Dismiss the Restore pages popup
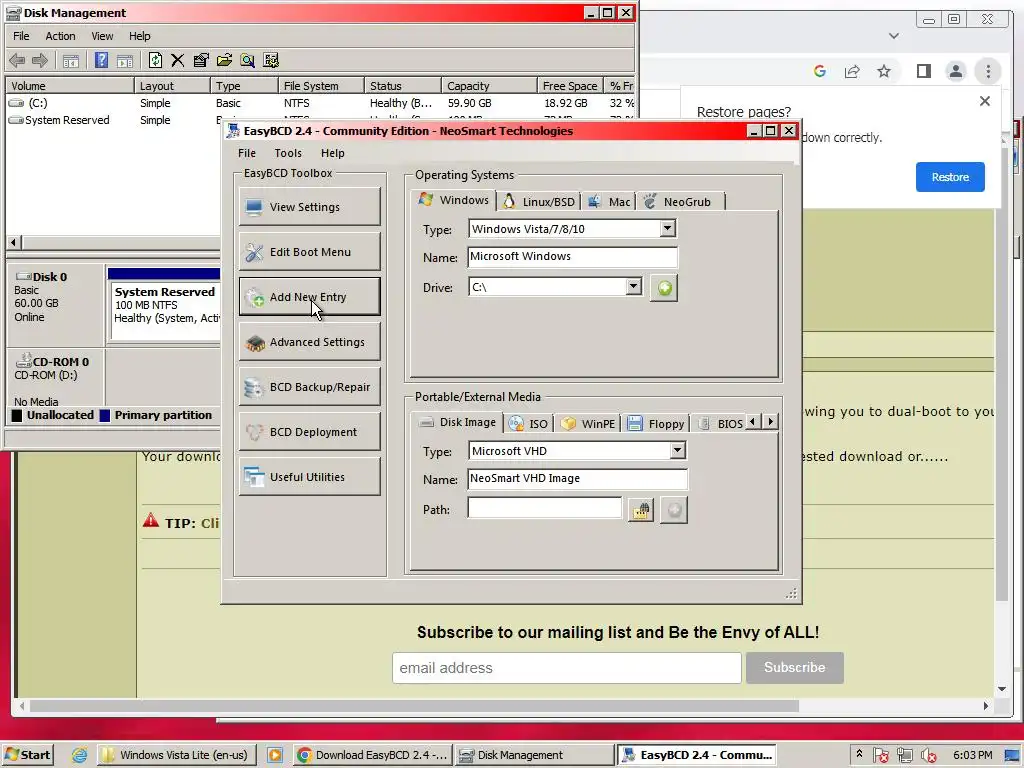Image resolution: width=1024 pixels, height=768 pixels. click(985, 101)
